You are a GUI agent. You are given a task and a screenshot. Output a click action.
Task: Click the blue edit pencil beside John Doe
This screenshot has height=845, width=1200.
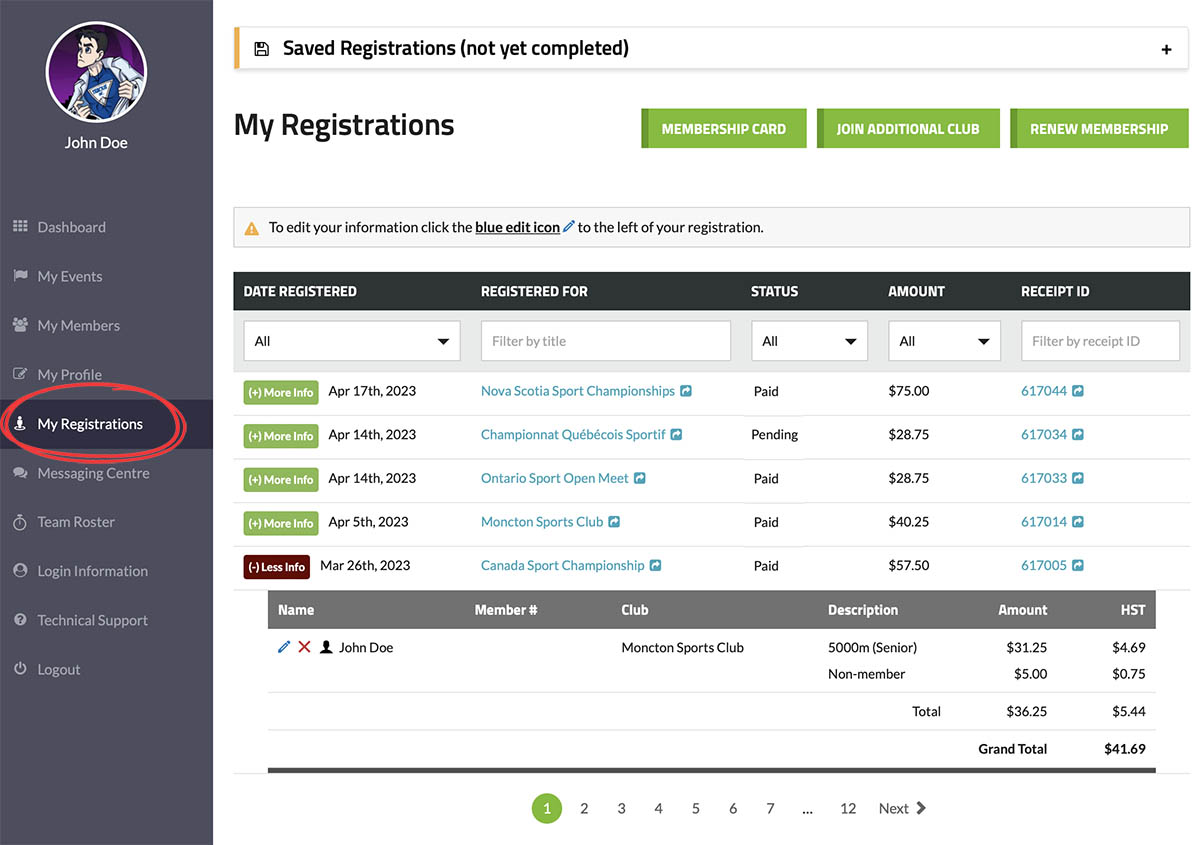284,647
